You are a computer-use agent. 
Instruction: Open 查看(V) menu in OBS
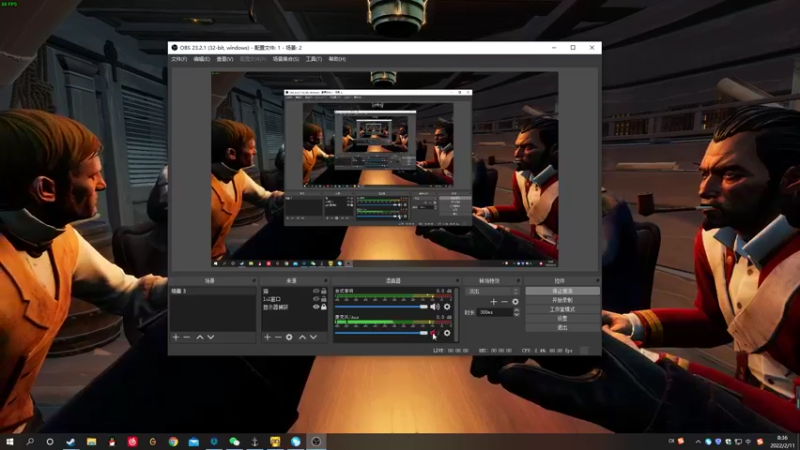[x=224, y=59]
